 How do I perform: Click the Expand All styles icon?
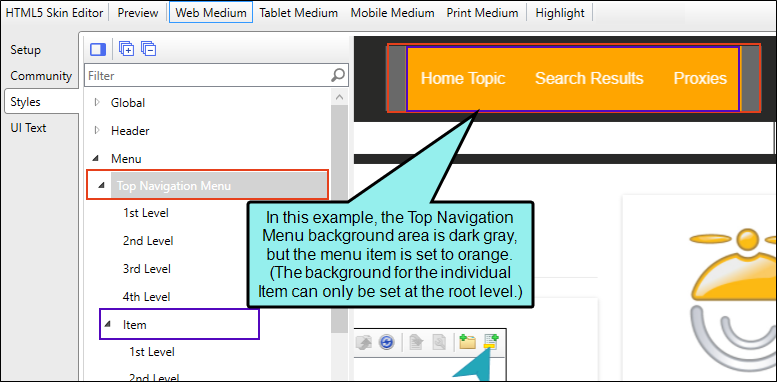pos(127,50)
